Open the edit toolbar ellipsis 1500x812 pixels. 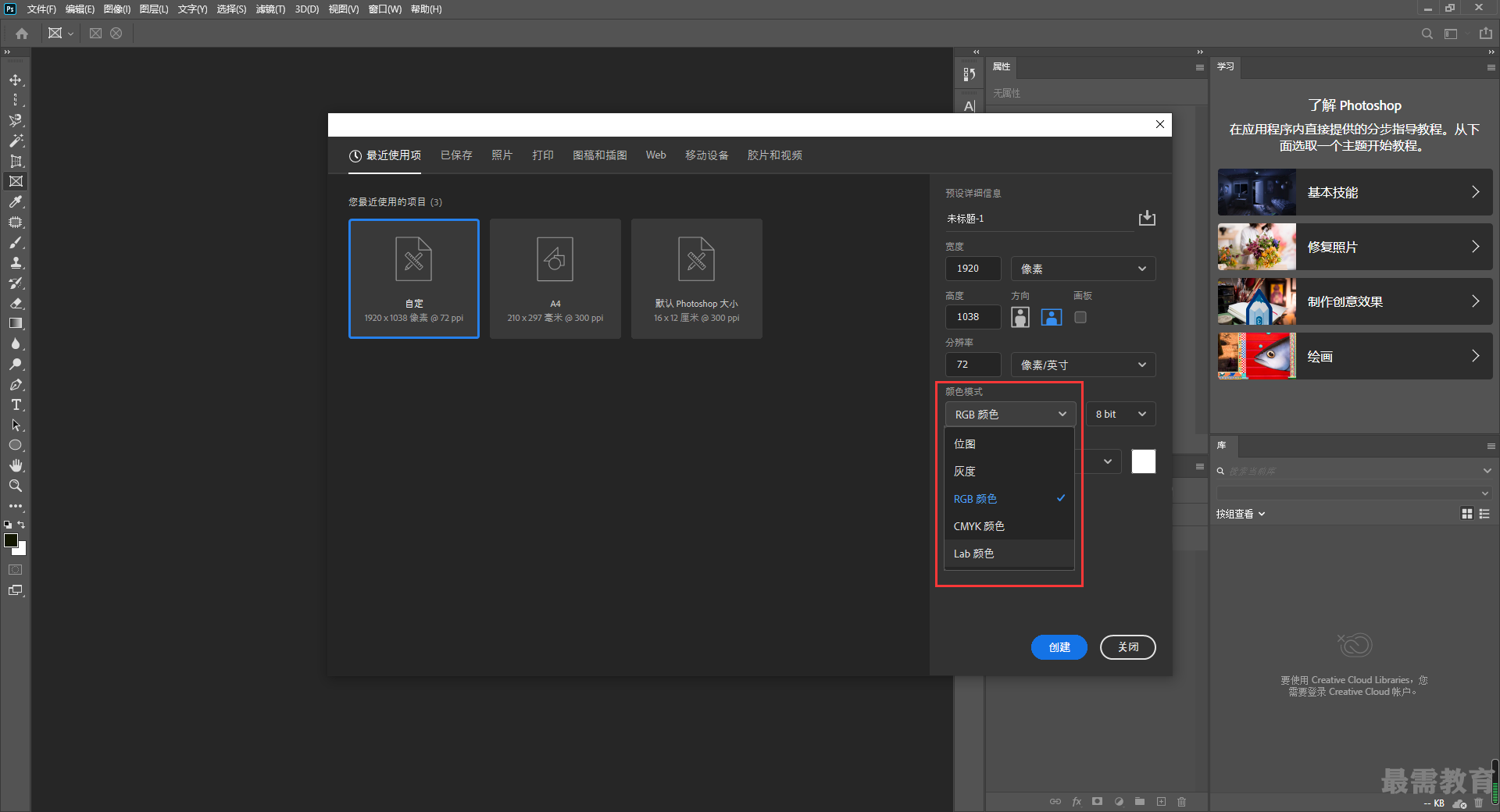click(16, 507)
